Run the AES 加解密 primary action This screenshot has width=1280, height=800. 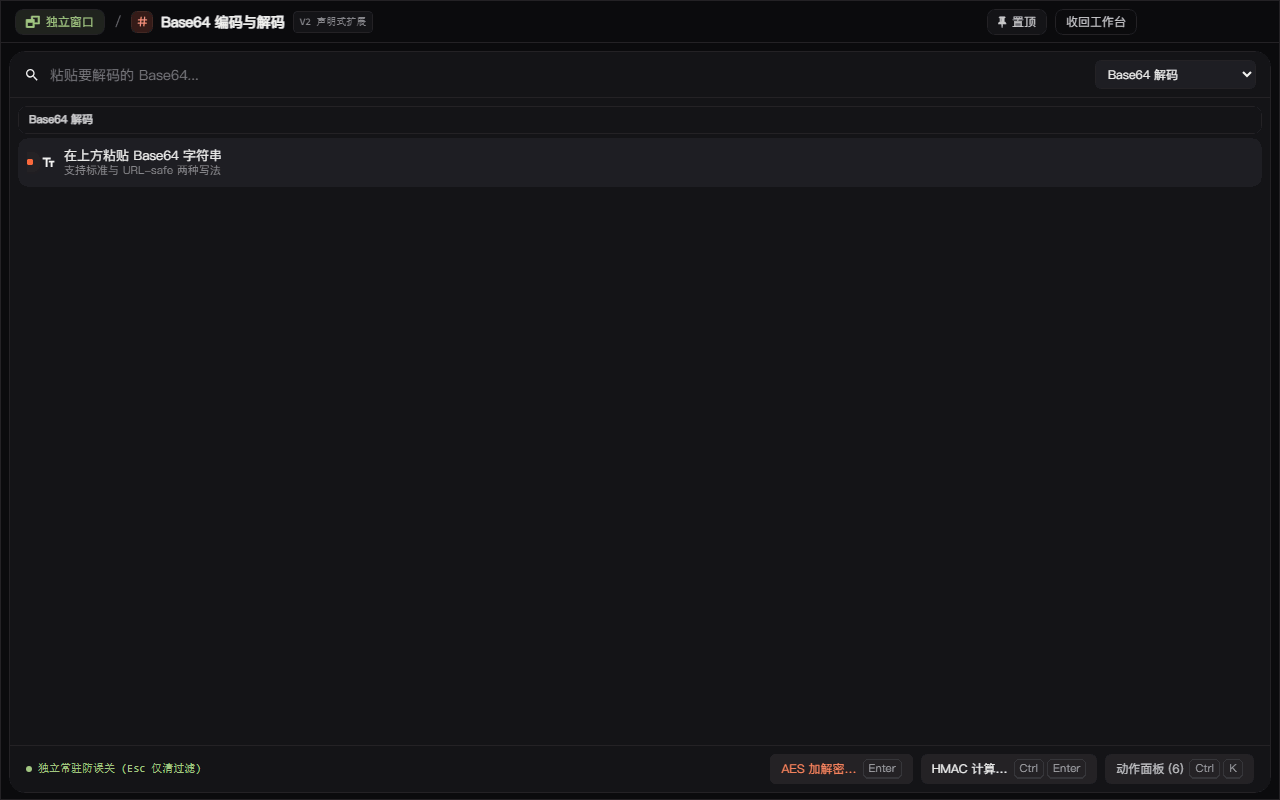click(x=841, y=769)
